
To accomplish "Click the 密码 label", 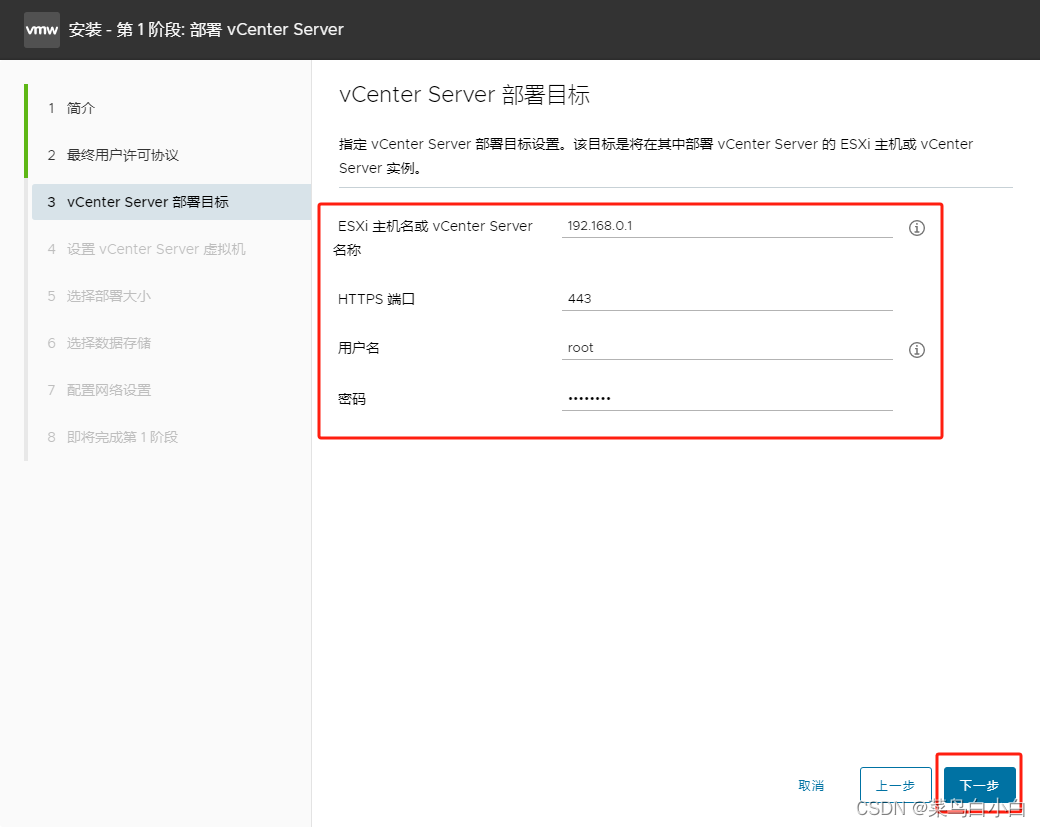I will 352,399.
